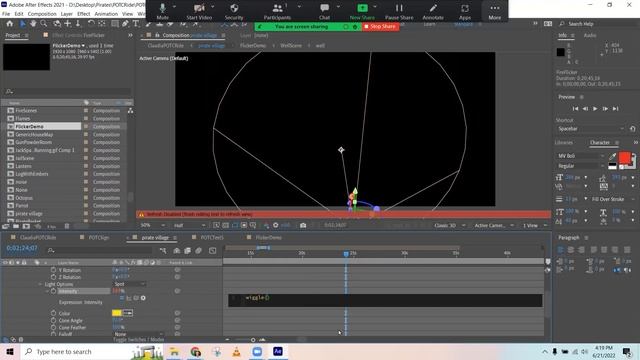
Task: Enable motion blur icon in timeline
Action: (198, 250)
